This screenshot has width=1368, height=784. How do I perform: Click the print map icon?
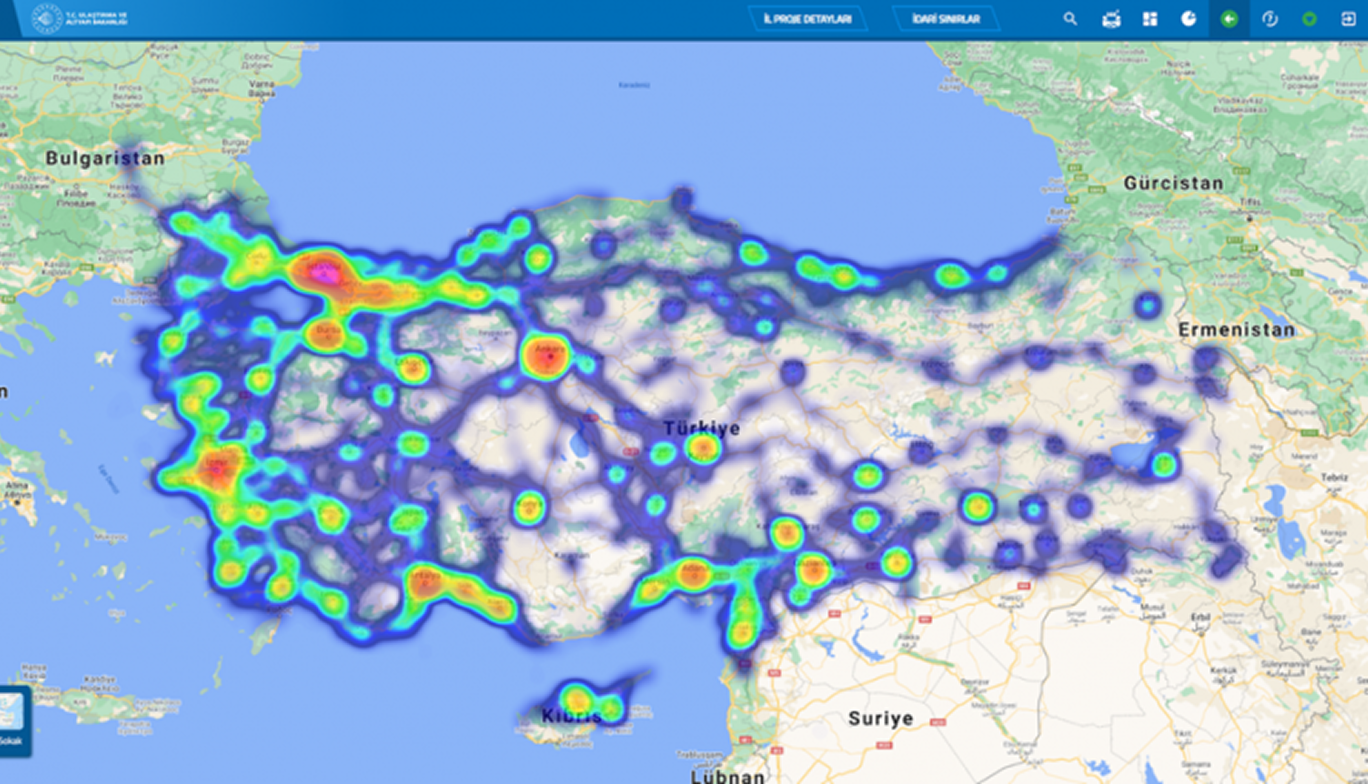[x=1111, y=19]
